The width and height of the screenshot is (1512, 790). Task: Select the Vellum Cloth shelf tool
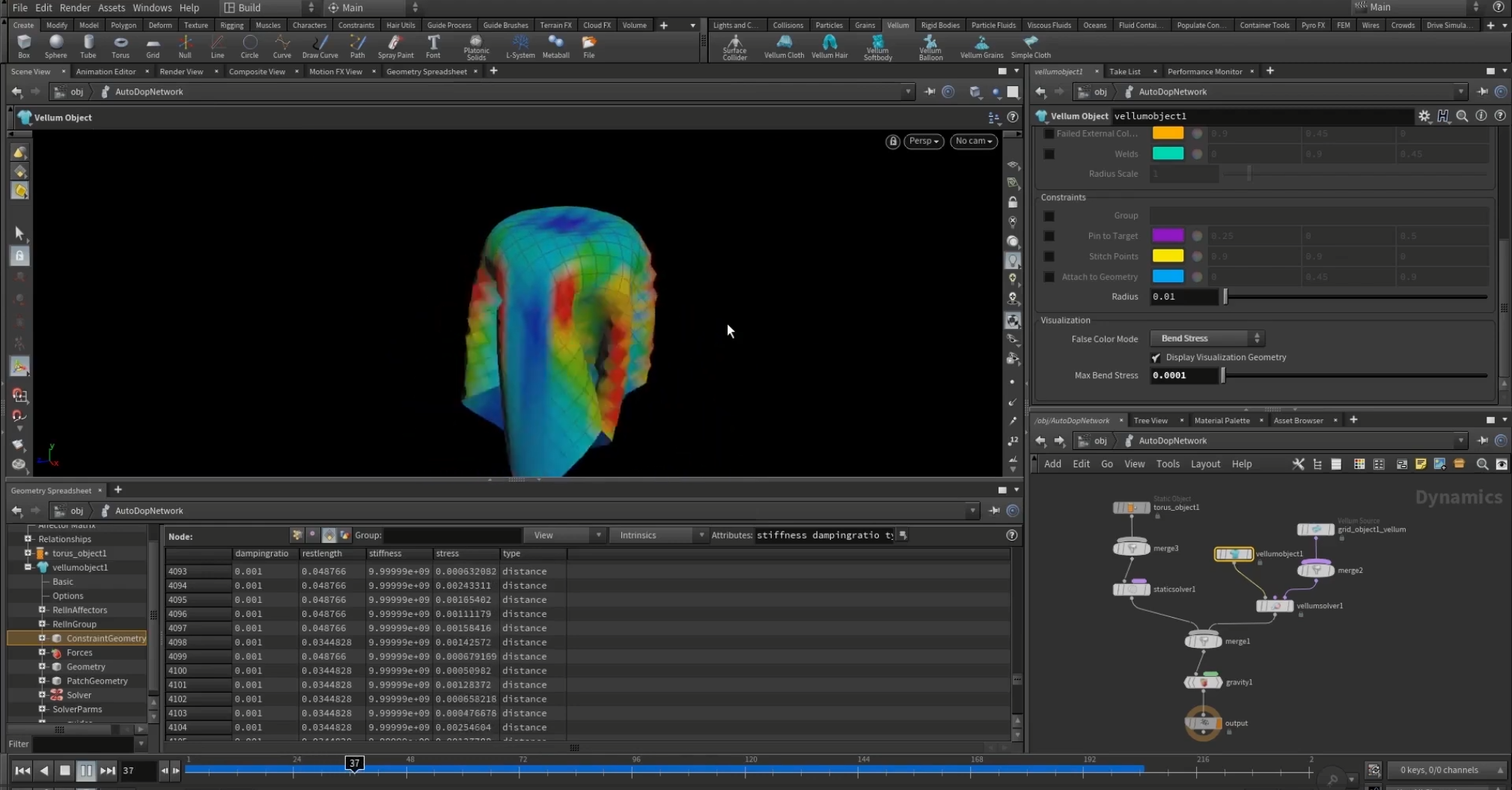pyautogui.click(x=784, y=46)
